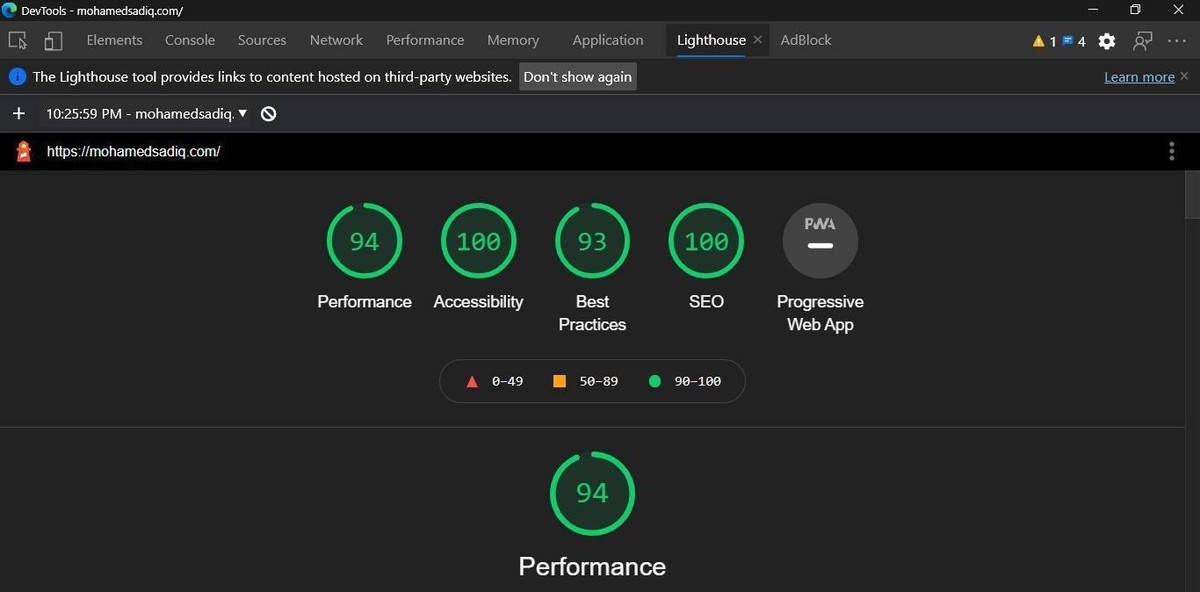Screen dimensions: 1200x592
Task: Jump to the Progressive Web App gauge
Action: (x=820, y=241)
